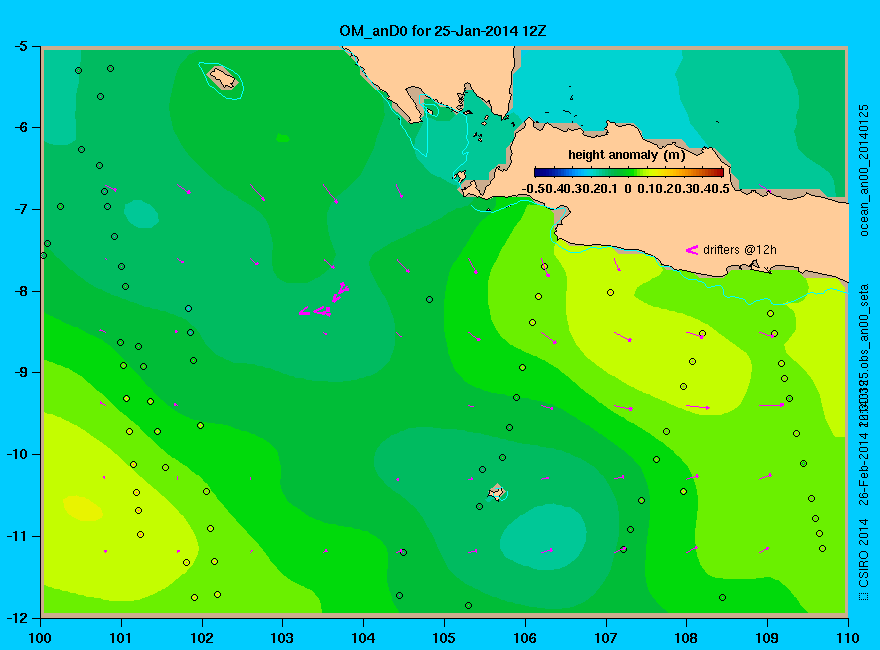This screenshot has width=880, height=650.
Task: Click the latitude axis label -6
Action: (20, 127)
